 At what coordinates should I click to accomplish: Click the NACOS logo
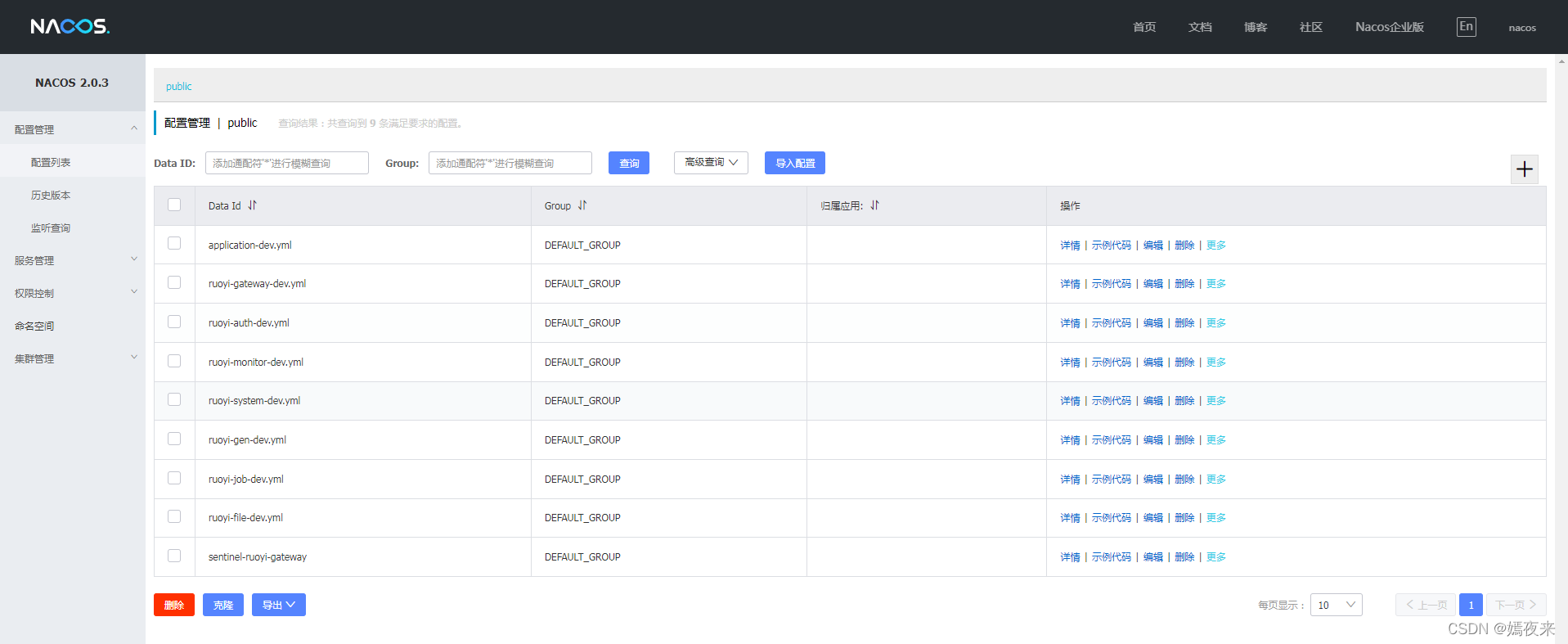(70, 27)
